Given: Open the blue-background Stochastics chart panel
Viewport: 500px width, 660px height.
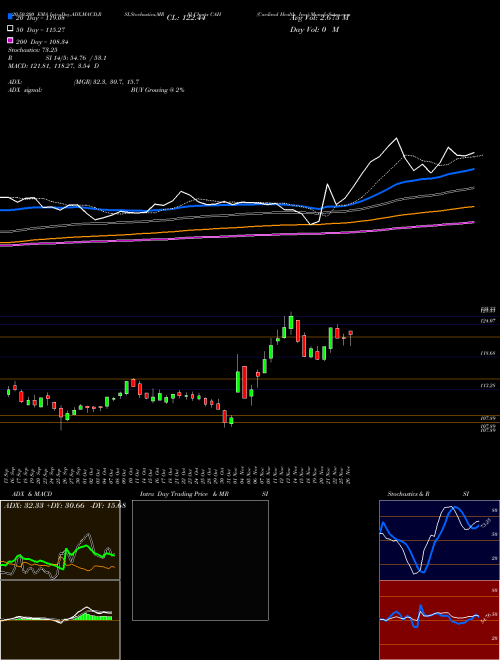Looking at the screenshot, I should point(439,540).
